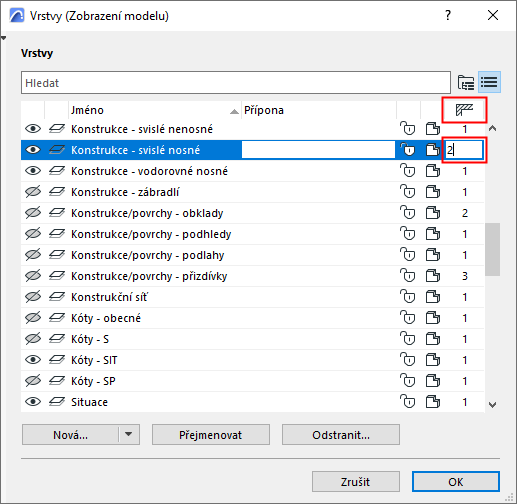Click the Odstranit... button

341,435
